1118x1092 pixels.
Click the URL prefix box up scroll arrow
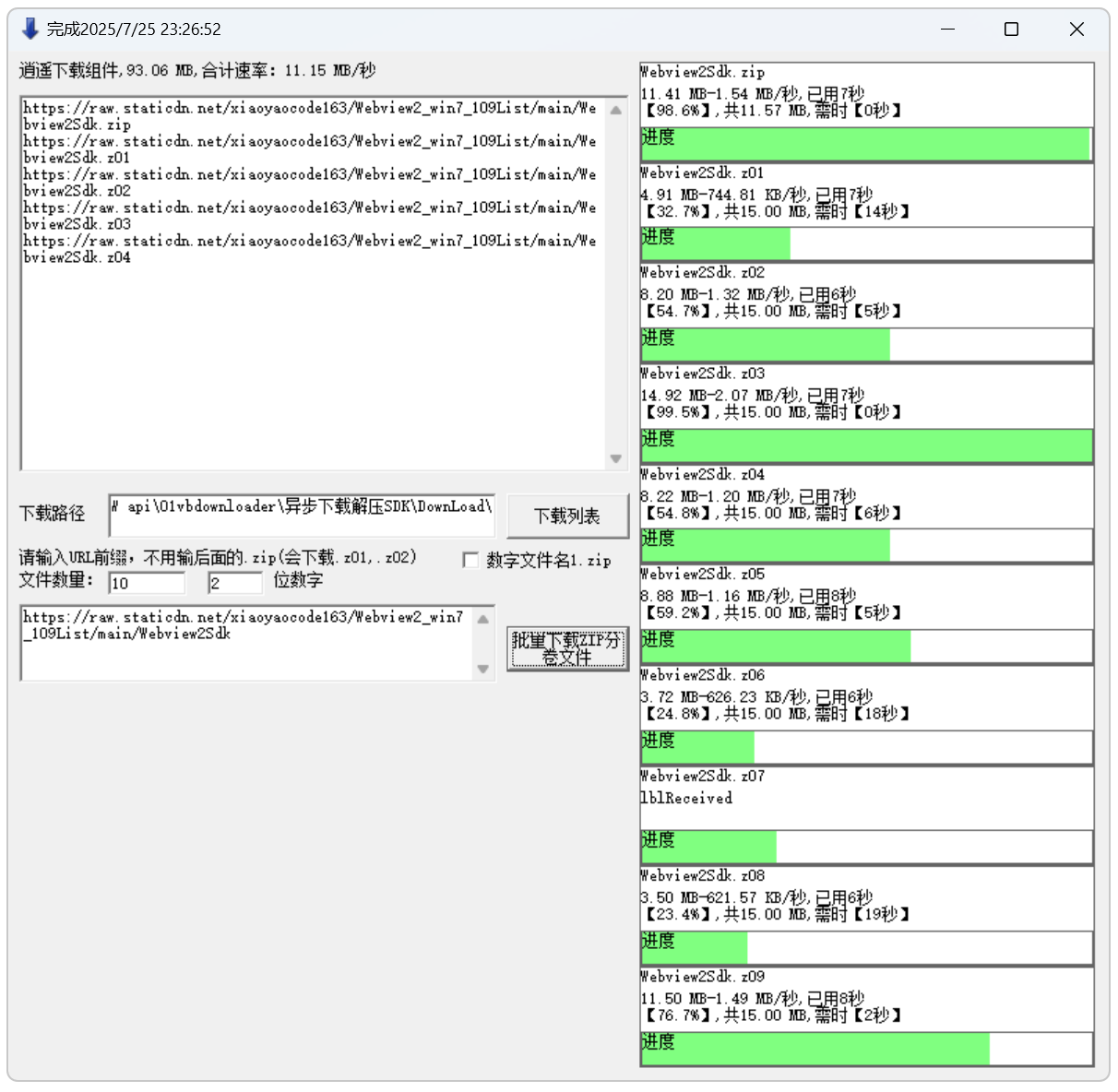(483, 619)
